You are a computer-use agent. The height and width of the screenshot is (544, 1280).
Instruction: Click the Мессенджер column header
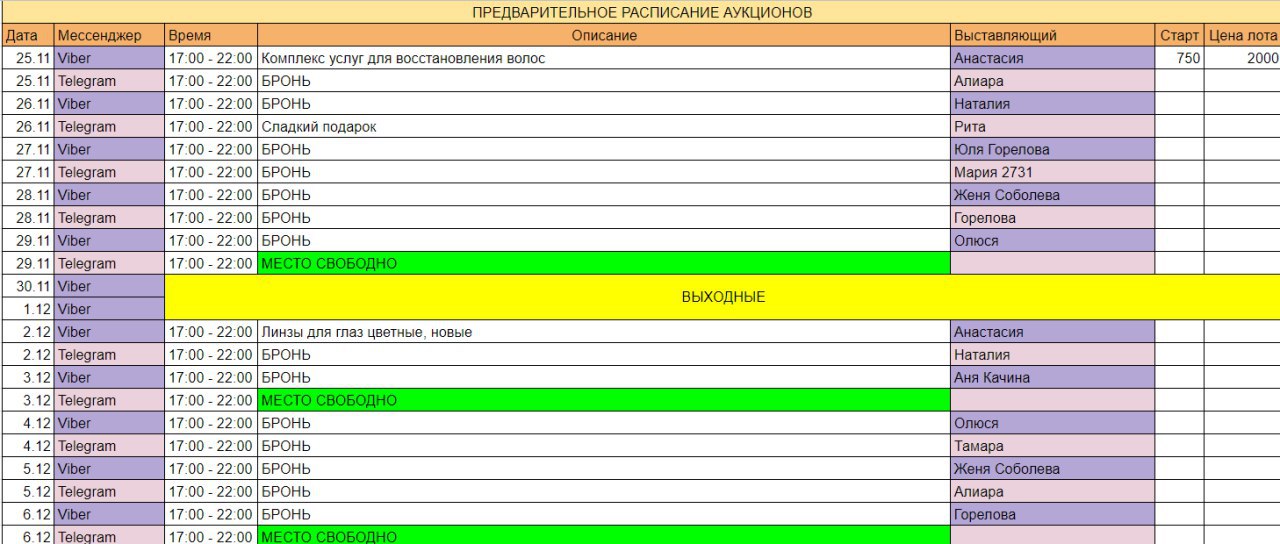(x=110, y=36)
